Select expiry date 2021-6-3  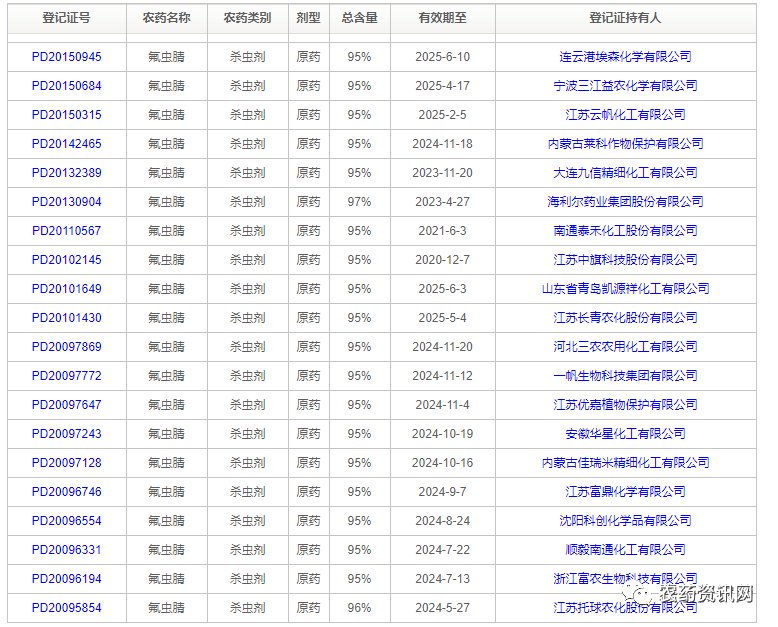click(443, 231)
